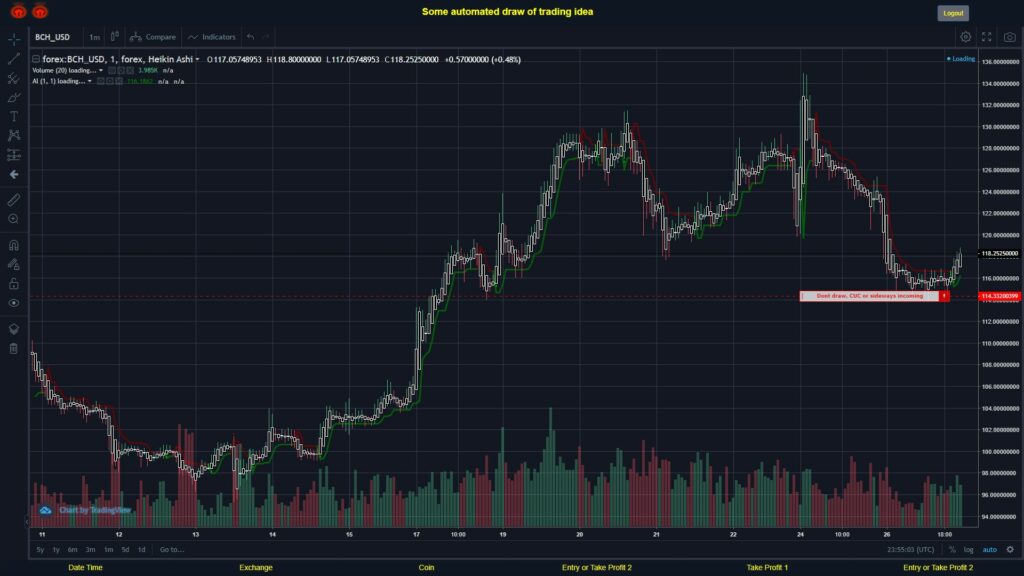Open axis settings gear at bottom right
The height and width of the screenshot is (576, 1024).
pyautogui.click(x=1010, y=550)
